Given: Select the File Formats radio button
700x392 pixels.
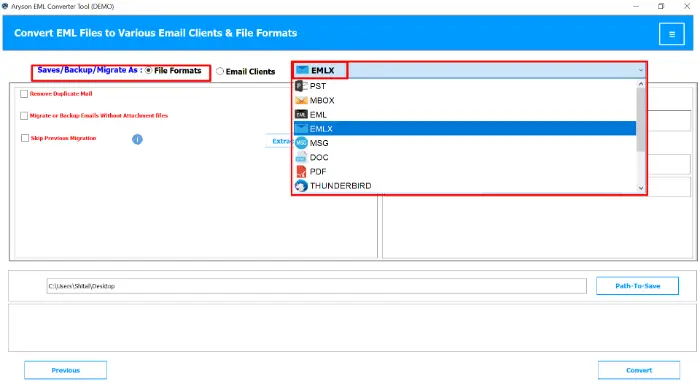Looking at the screenshot, I should pos(149,71).
